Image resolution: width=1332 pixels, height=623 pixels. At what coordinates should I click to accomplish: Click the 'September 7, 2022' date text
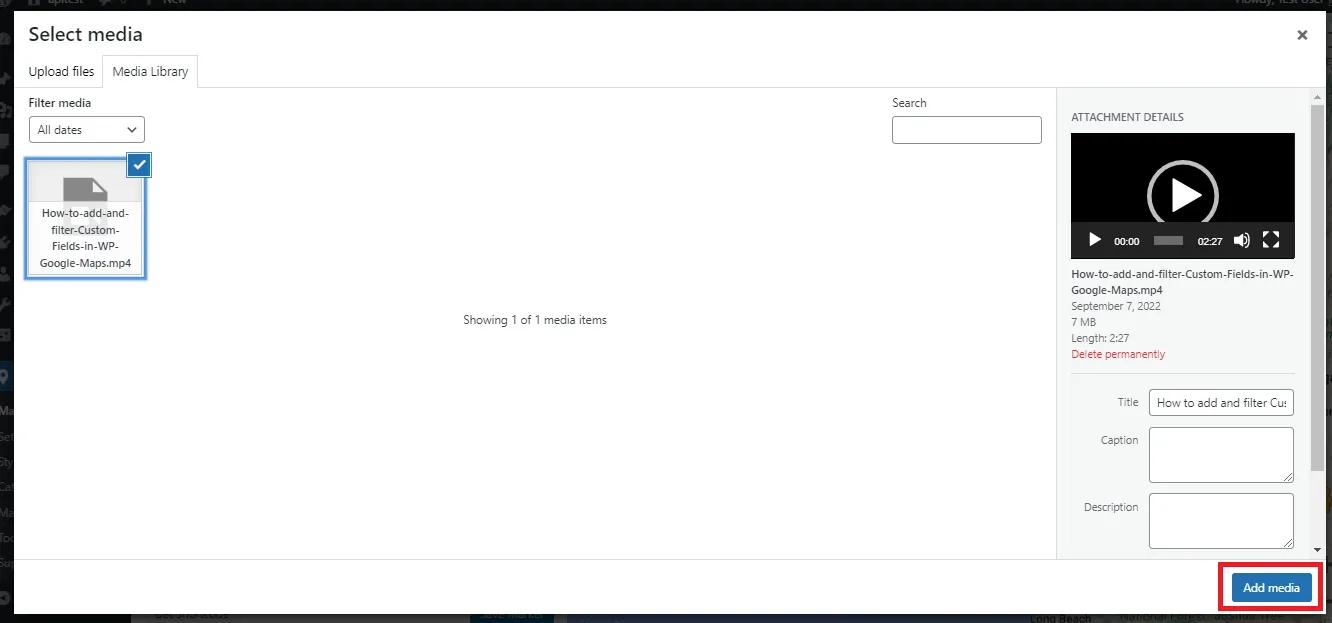click(x=1116, y=306)
